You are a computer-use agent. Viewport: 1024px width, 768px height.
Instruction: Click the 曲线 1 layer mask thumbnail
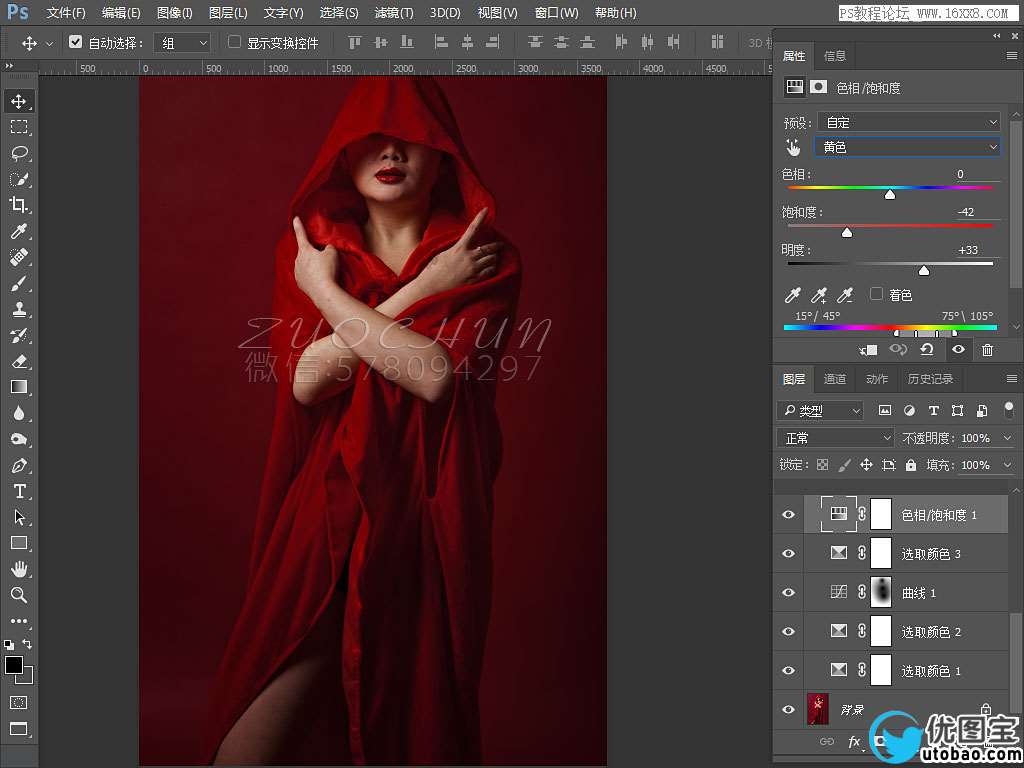point(881,592)
